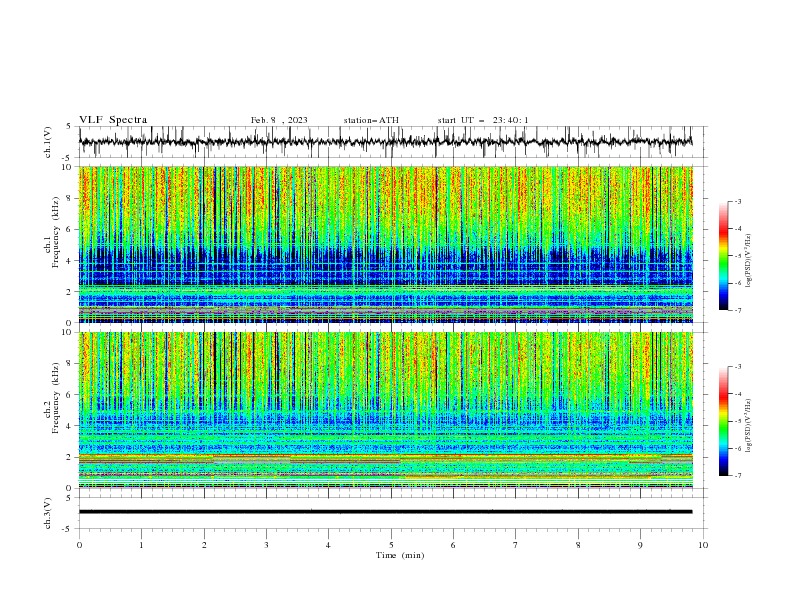Click time axis tick label "7"
This screenshot has width=792, height=612.
point(516,545)
